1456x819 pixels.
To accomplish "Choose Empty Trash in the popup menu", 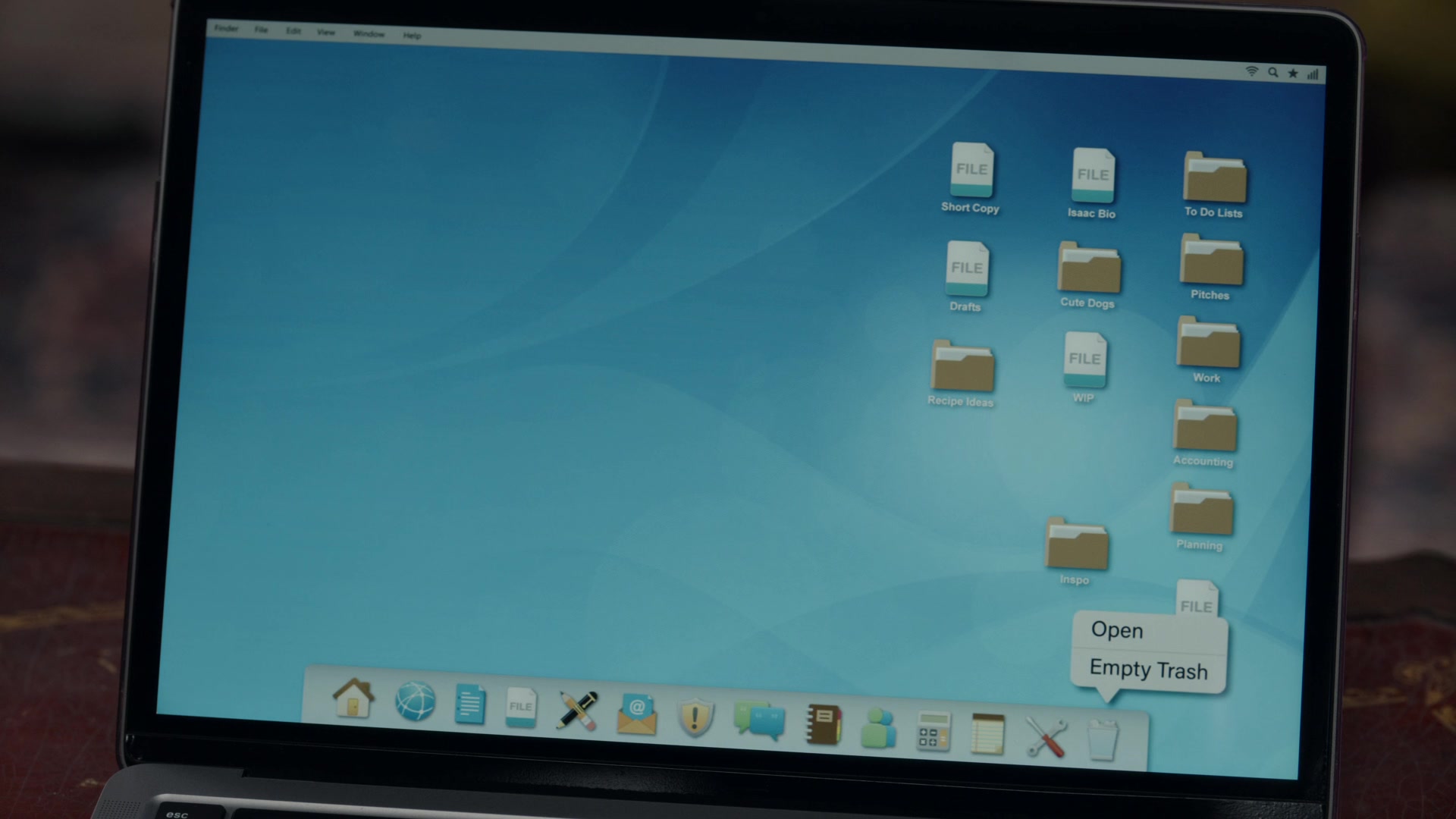I will tap(1148, 670).
